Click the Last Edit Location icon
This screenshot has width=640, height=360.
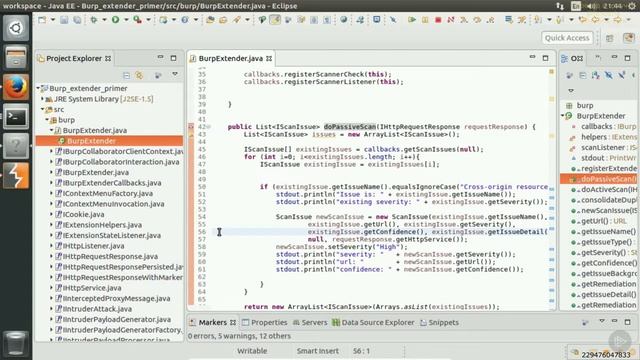582,20
